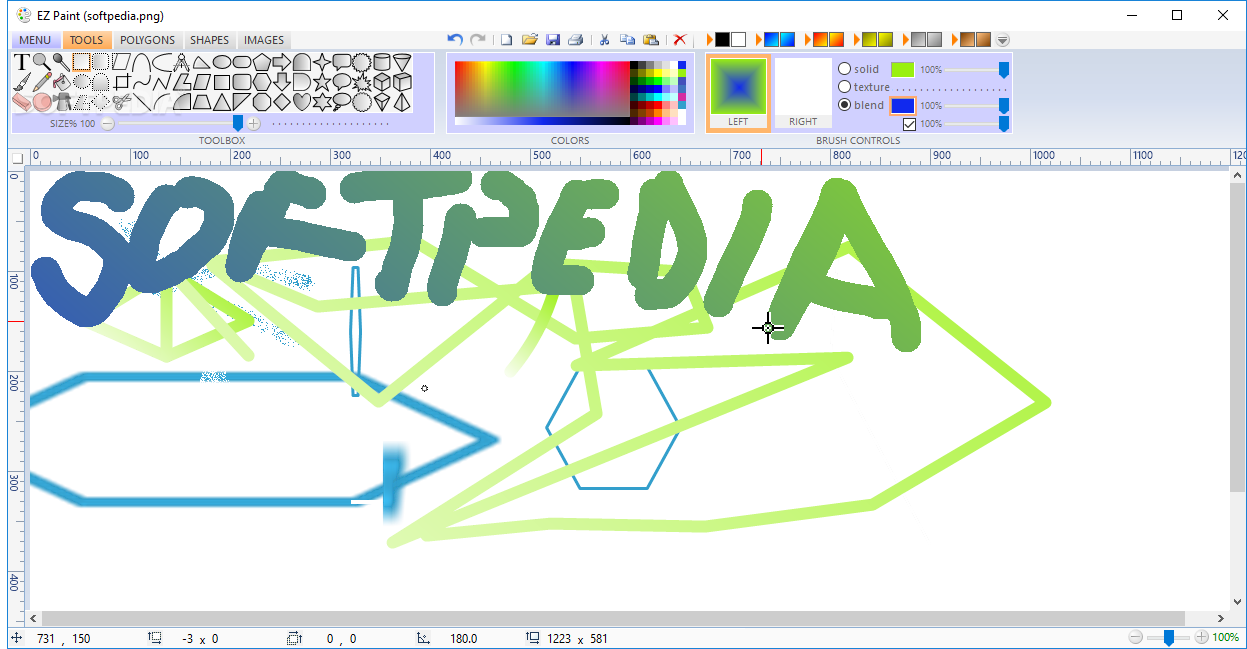This screenshot has width=1247, height=649.
Task: Click the solid opacity slider handle
Action: point(1004,70)
